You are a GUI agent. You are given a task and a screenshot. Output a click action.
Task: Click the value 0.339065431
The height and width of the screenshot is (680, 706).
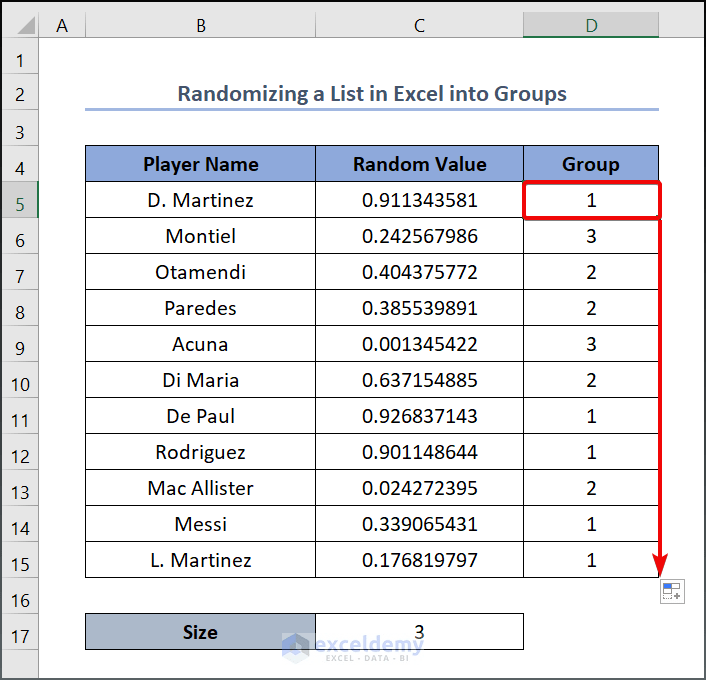(x=419, y=524)
